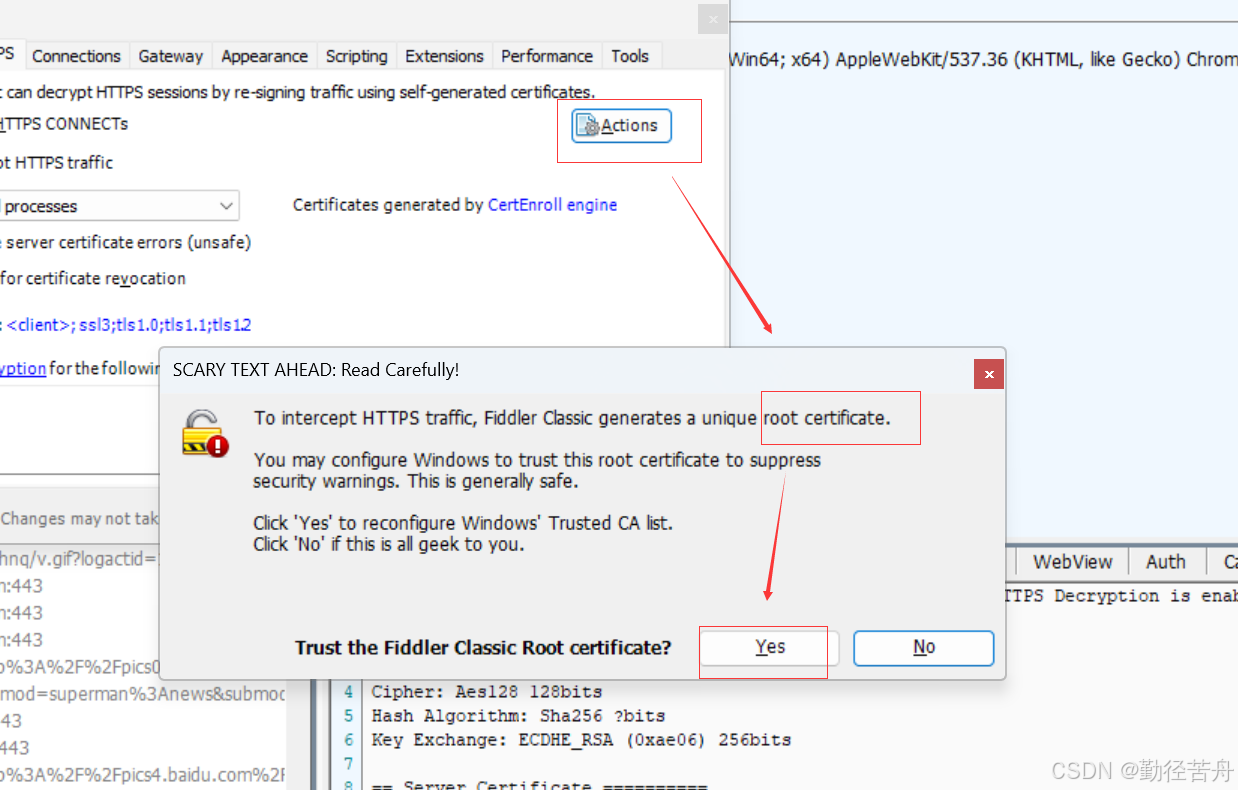1238x790 pixels.
Task: Click the session row with 'v.gif?logactid'
Action: pos(80,559)
